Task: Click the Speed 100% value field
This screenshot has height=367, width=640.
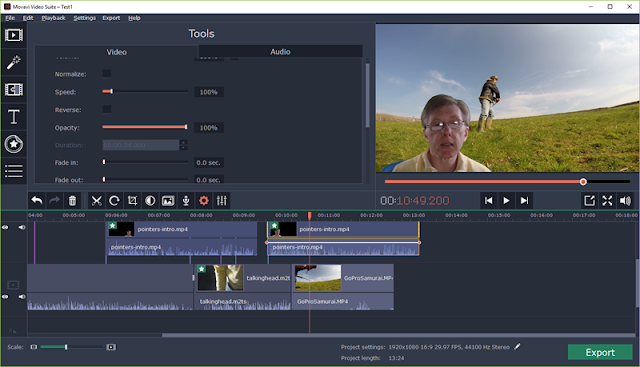Action: [x=209, y=92]
